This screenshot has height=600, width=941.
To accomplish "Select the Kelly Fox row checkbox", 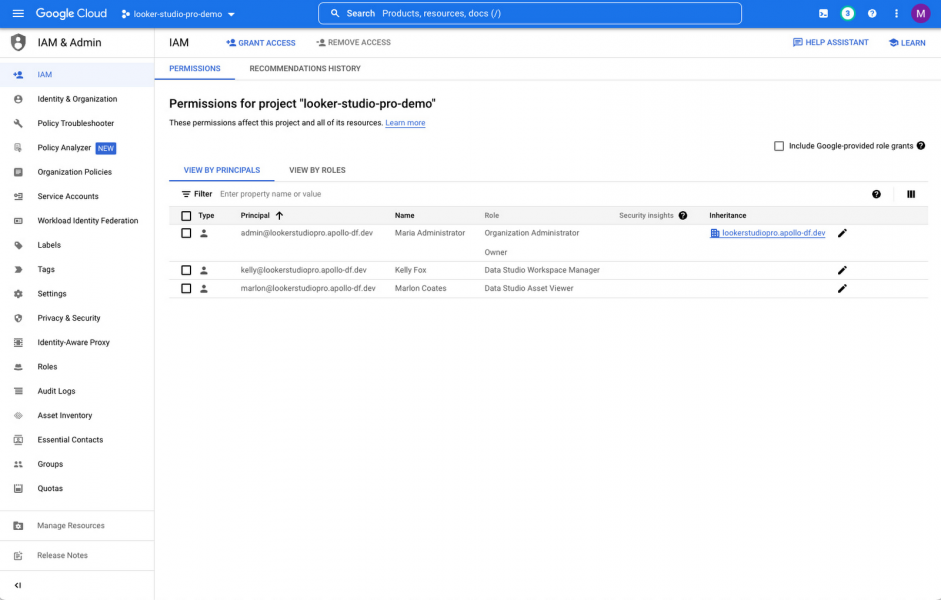I will tap(186, 270).
